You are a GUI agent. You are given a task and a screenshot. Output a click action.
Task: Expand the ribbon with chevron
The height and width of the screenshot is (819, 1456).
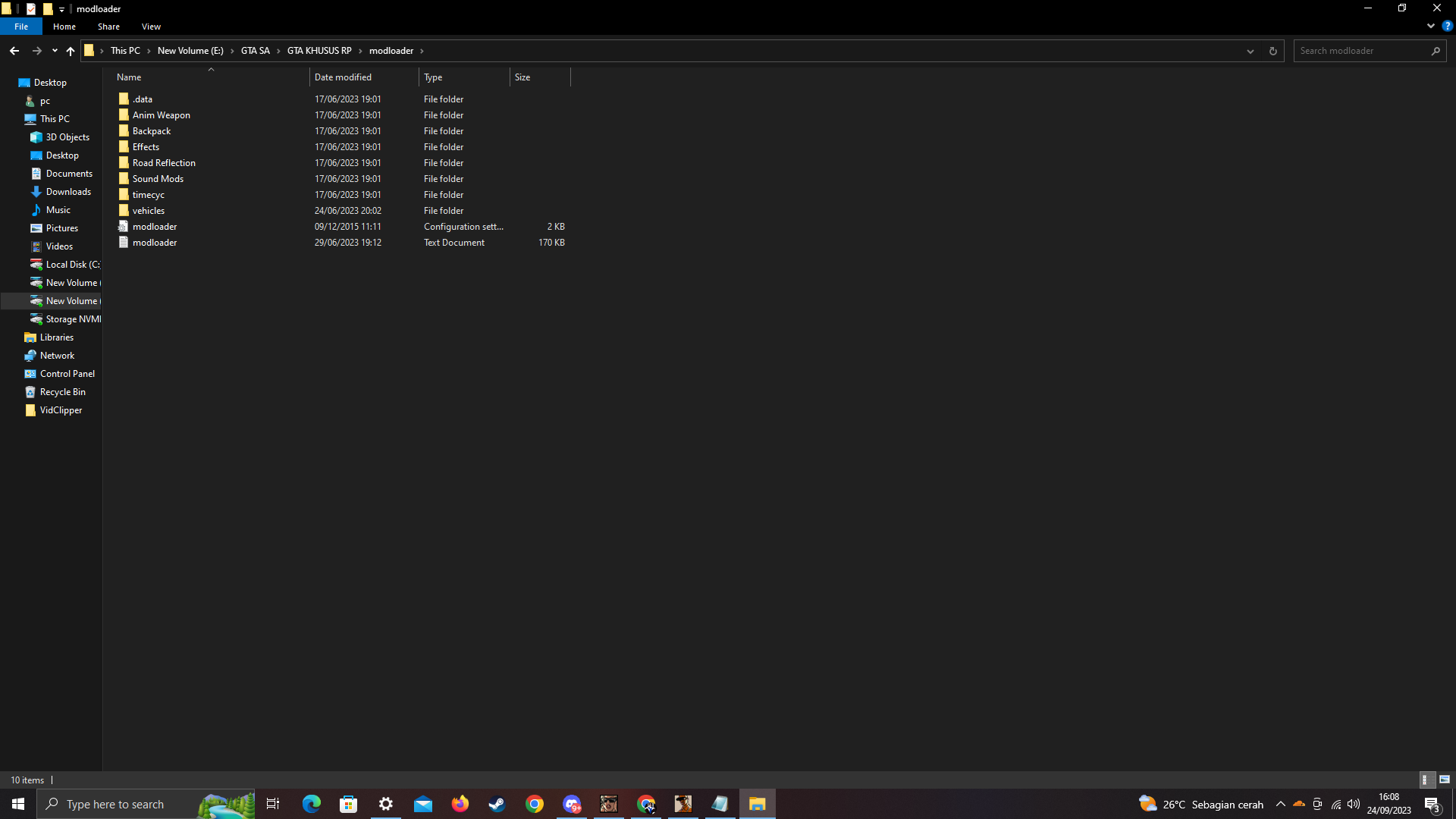coord(1430,26)
